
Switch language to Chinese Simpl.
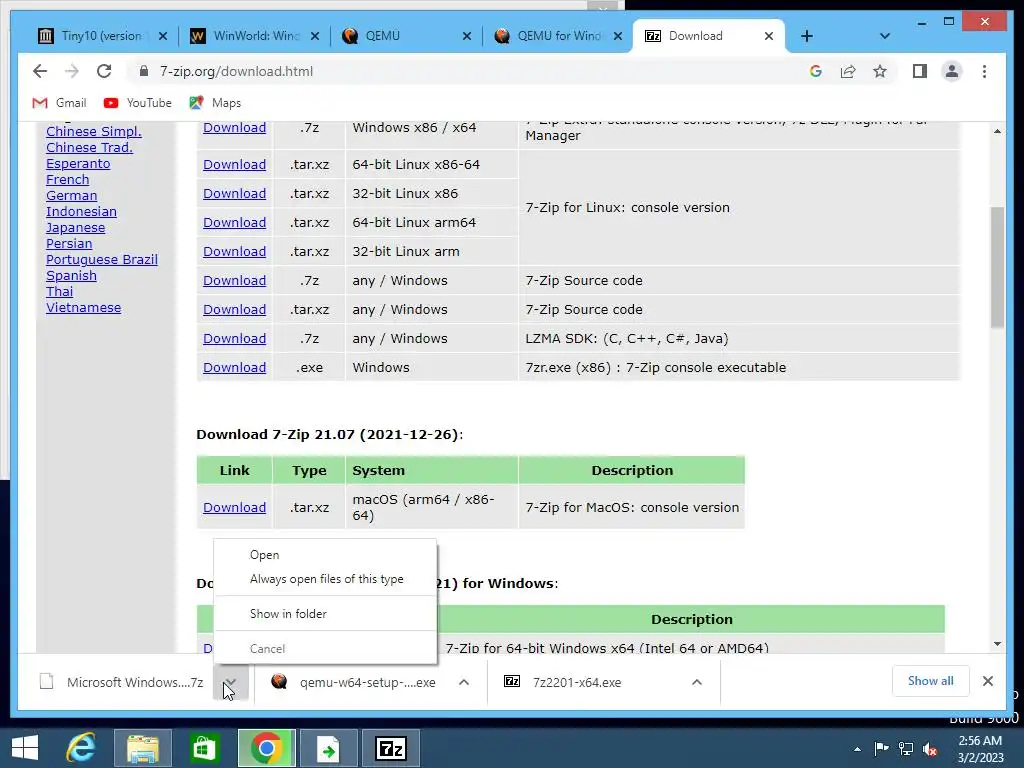94,131
